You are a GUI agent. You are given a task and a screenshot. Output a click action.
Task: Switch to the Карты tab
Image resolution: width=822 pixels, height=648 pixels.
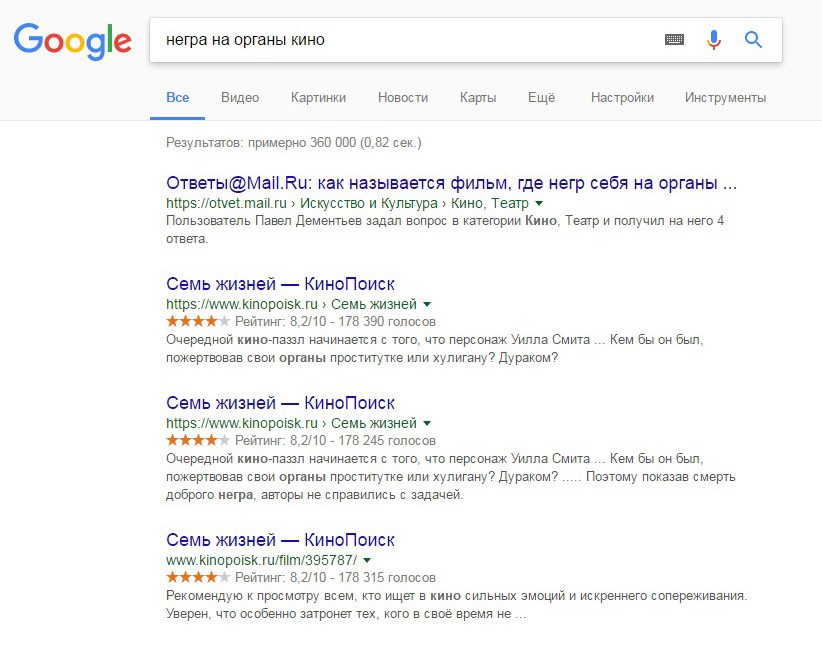coord(478,97)
